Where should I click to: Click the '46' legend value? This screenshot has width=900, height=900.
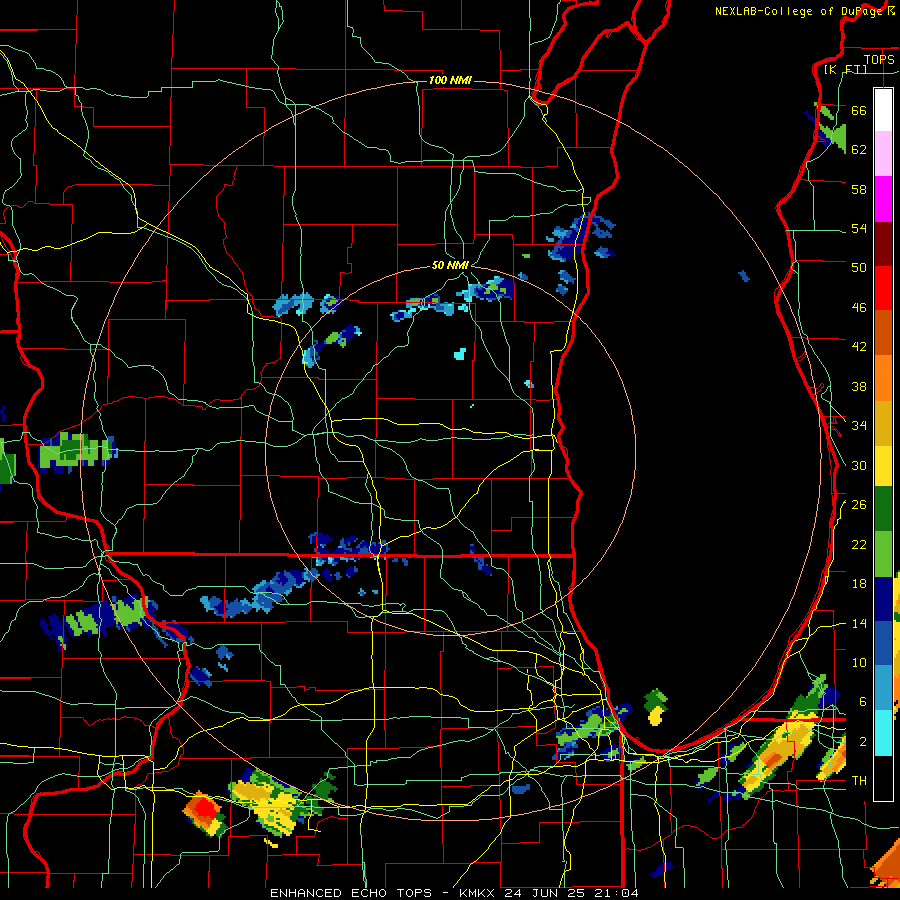(x=859, y=308)
